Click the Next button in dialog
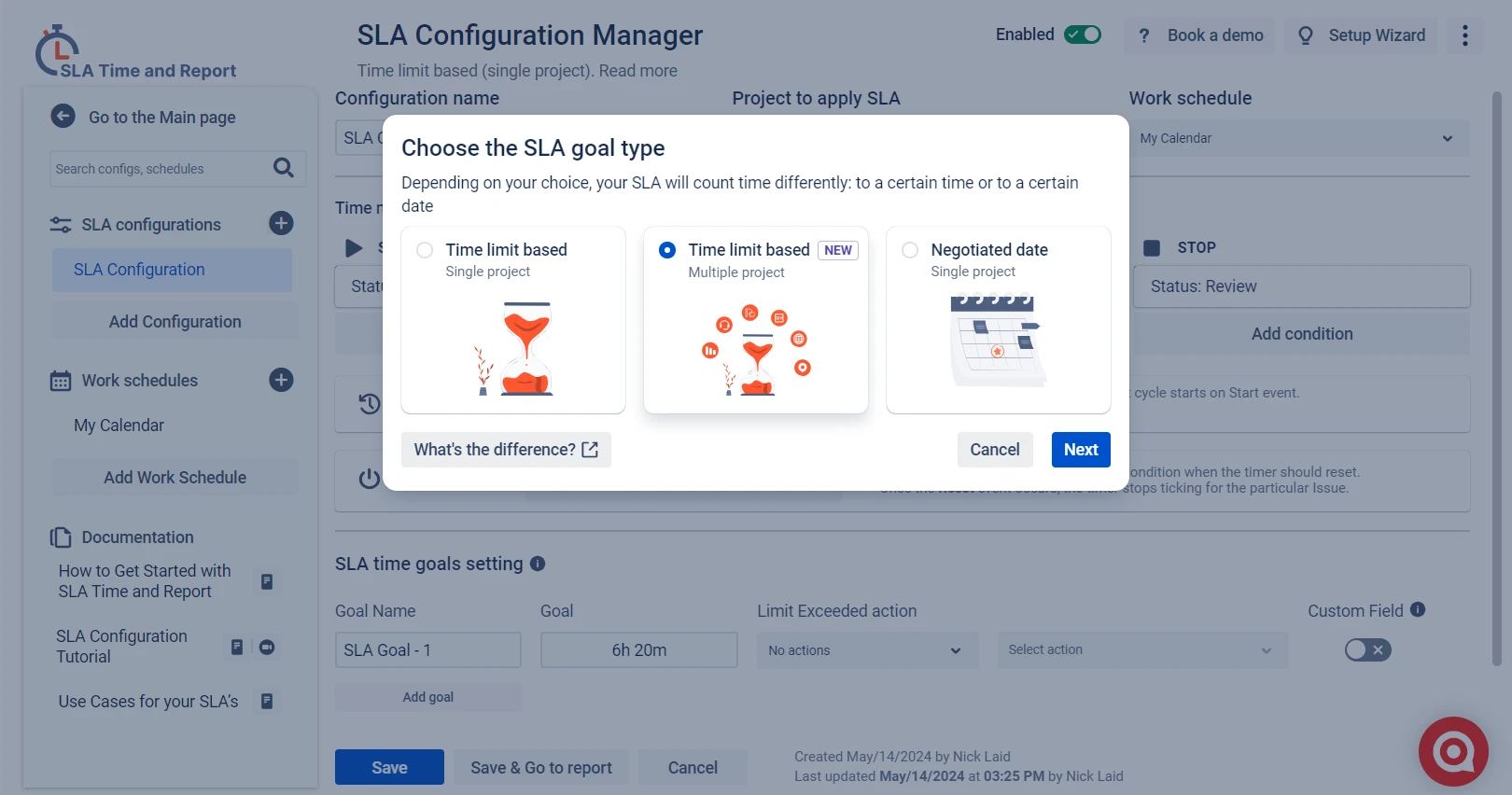The image size is (1512, 795). coord(1080,450)
